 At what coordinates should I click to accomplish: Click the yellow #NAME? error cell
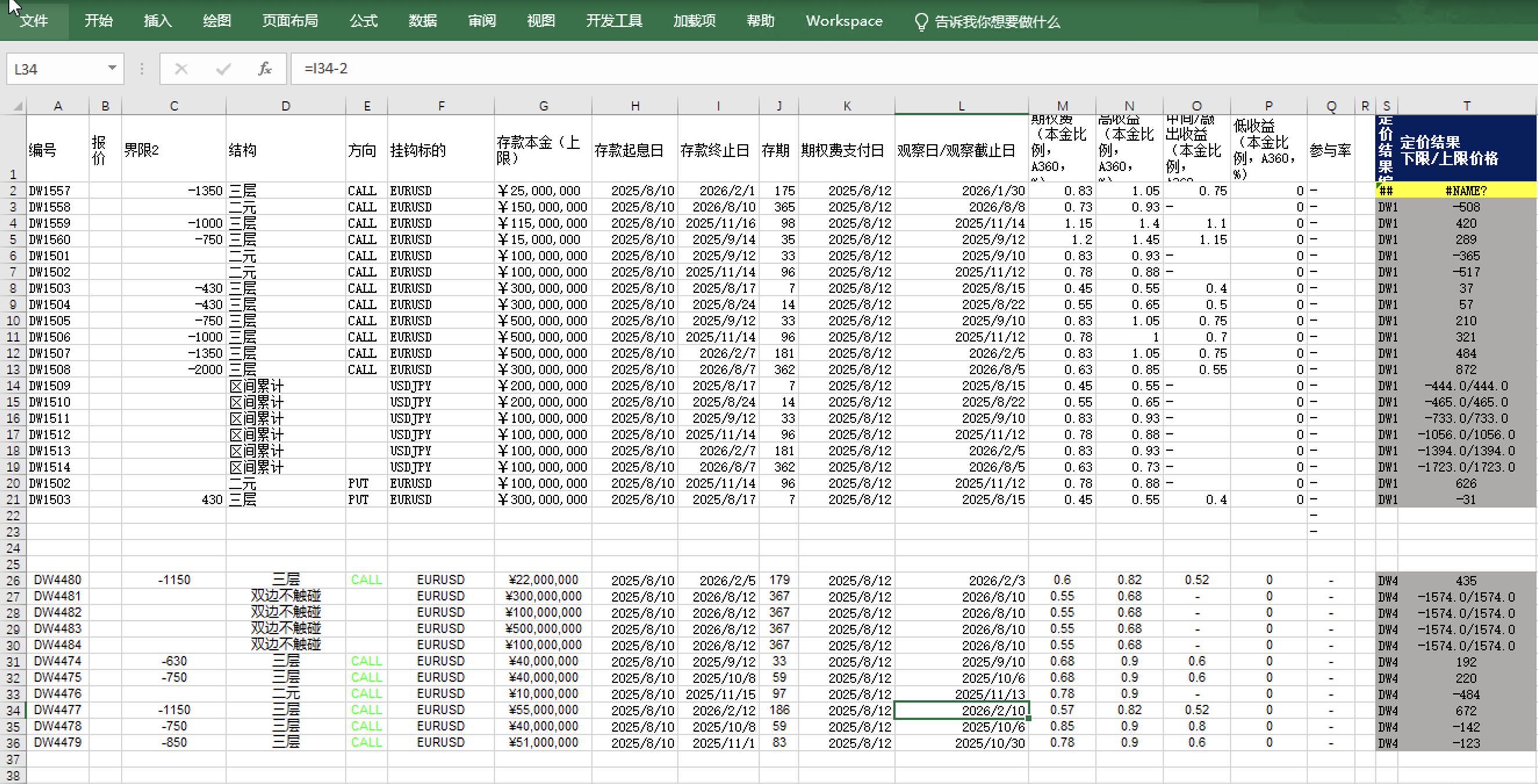click(x=1466, y=190)
